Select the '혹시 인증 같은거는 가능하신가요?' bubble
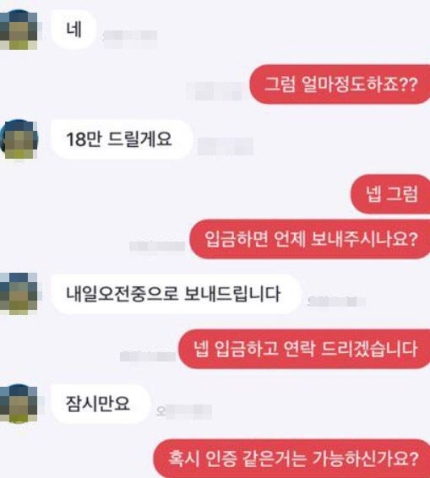 pos(292,459)
